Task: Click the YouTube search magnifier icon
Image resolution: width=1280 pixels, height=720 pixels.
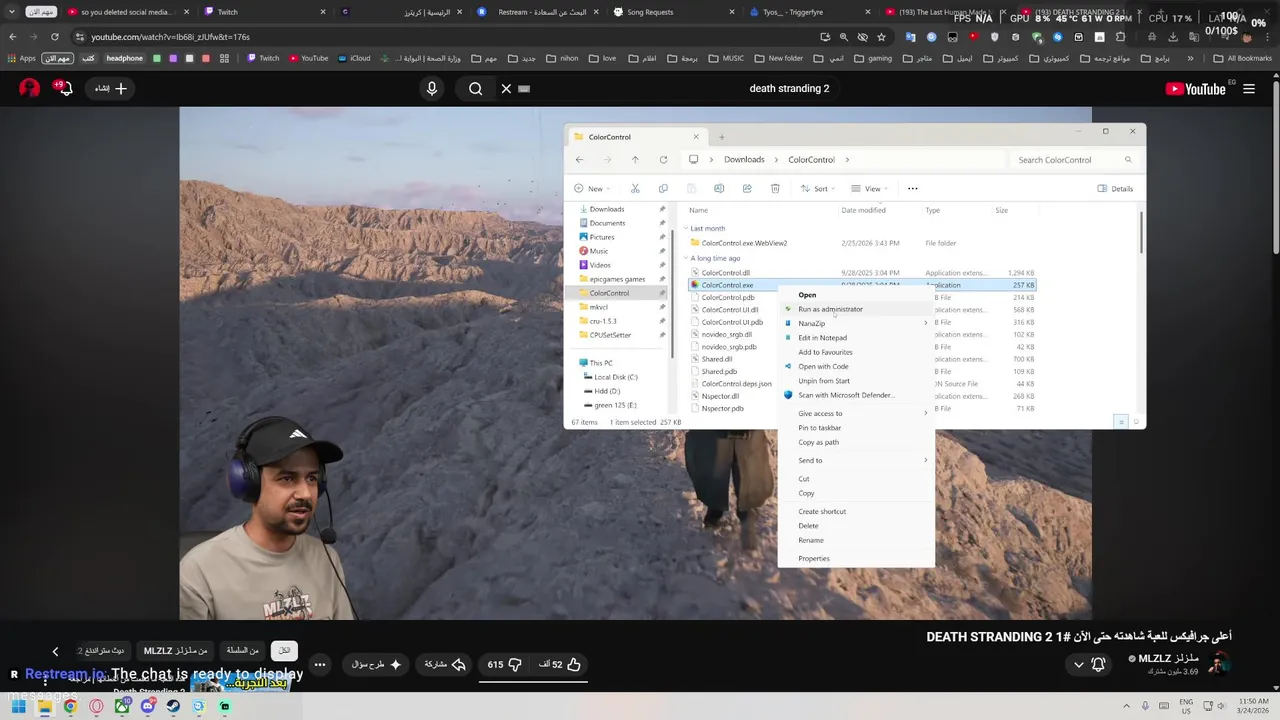Action: (476, 89)
